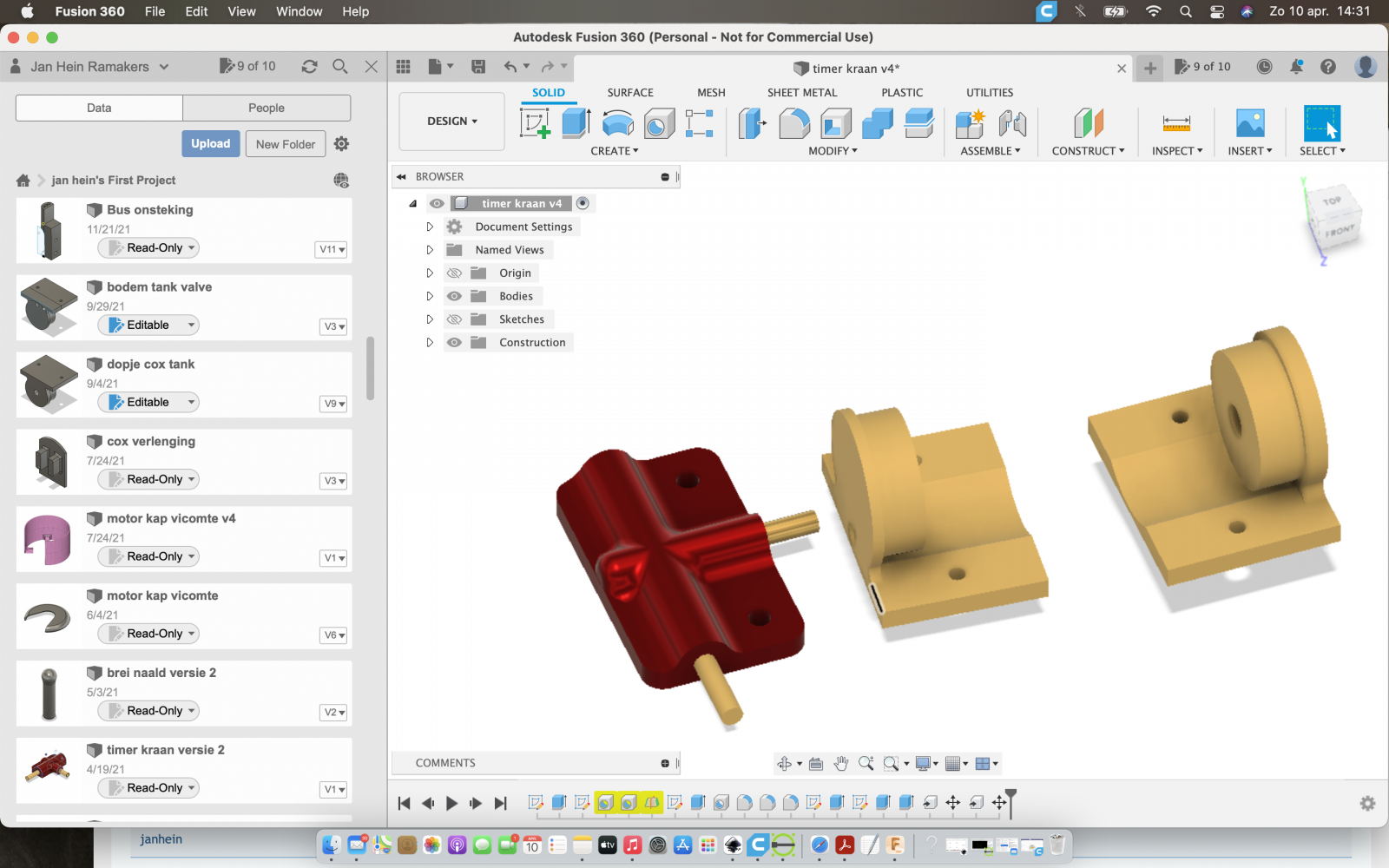Open the Edit menu in menu bar
This screenshot has height=868, width=1389.
point(197,11)
